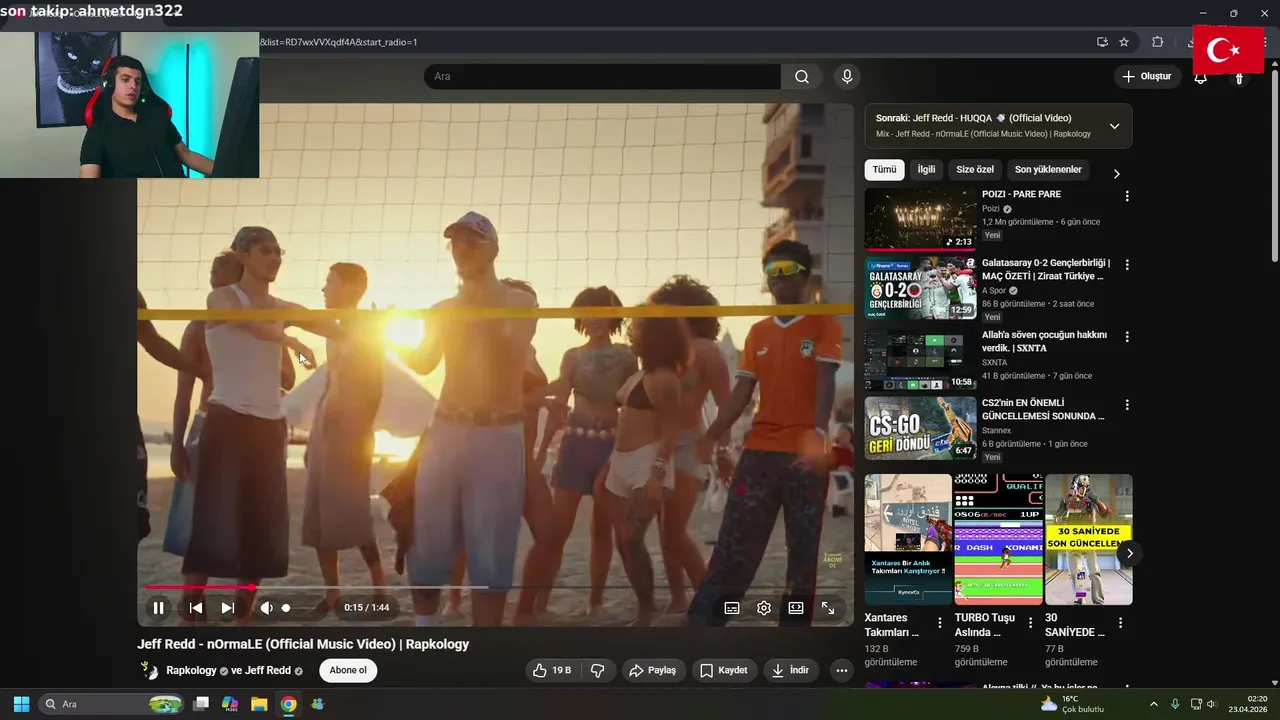The width and height of the screenshot is (1280, 720).
Task: Subscribe with the Abone ol button
Action: point(348,670)
